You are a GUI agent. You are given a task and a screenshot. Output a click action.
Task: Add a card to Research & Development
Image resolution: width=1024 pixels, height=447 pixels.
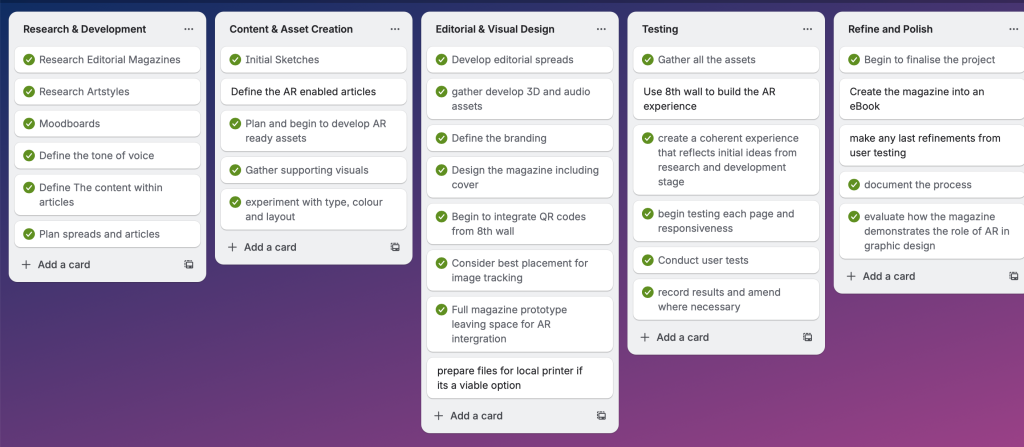(56, 265)
